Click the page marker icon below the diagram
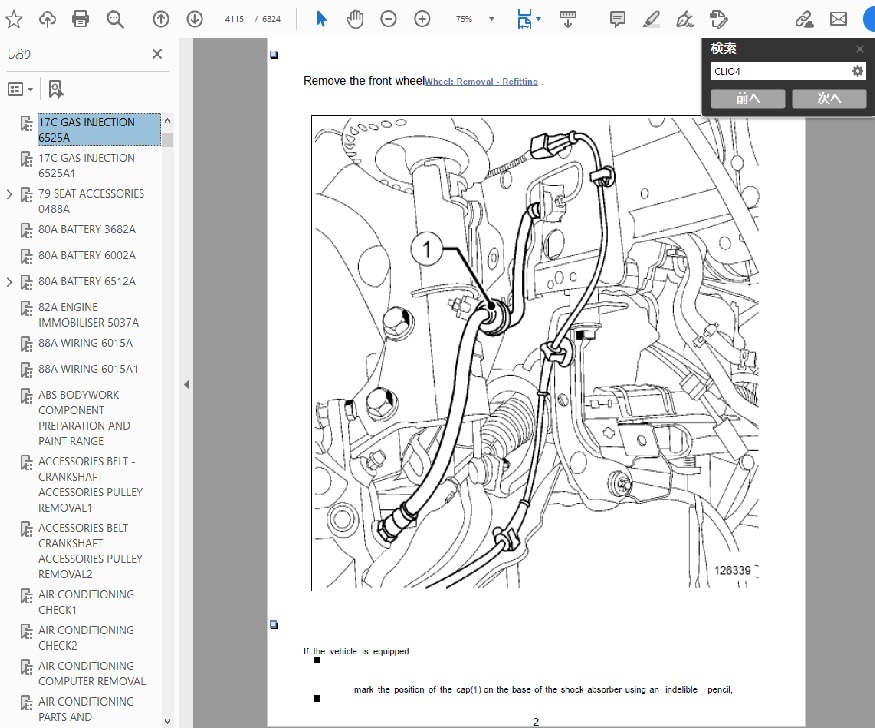 [274, 625]
